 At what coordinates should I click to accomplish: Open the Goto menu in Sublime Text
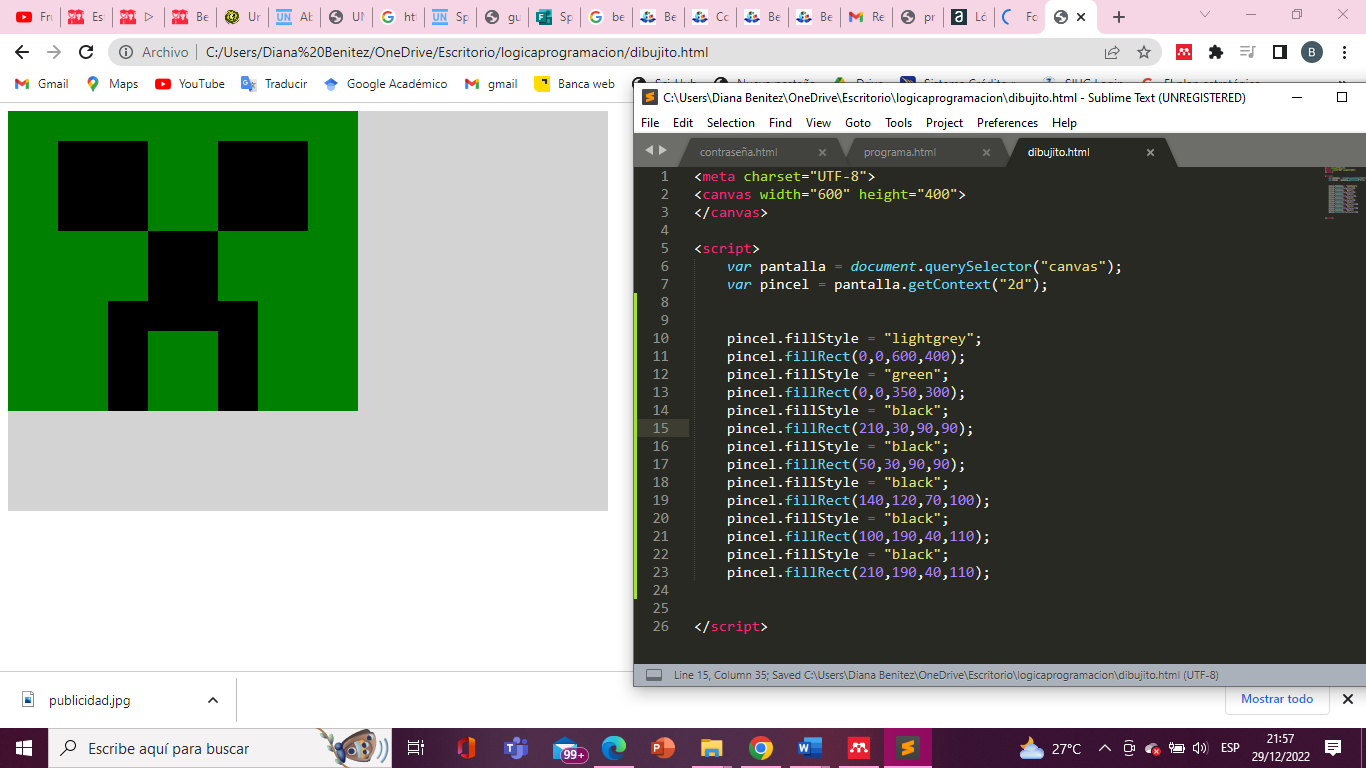pos(858,123)
